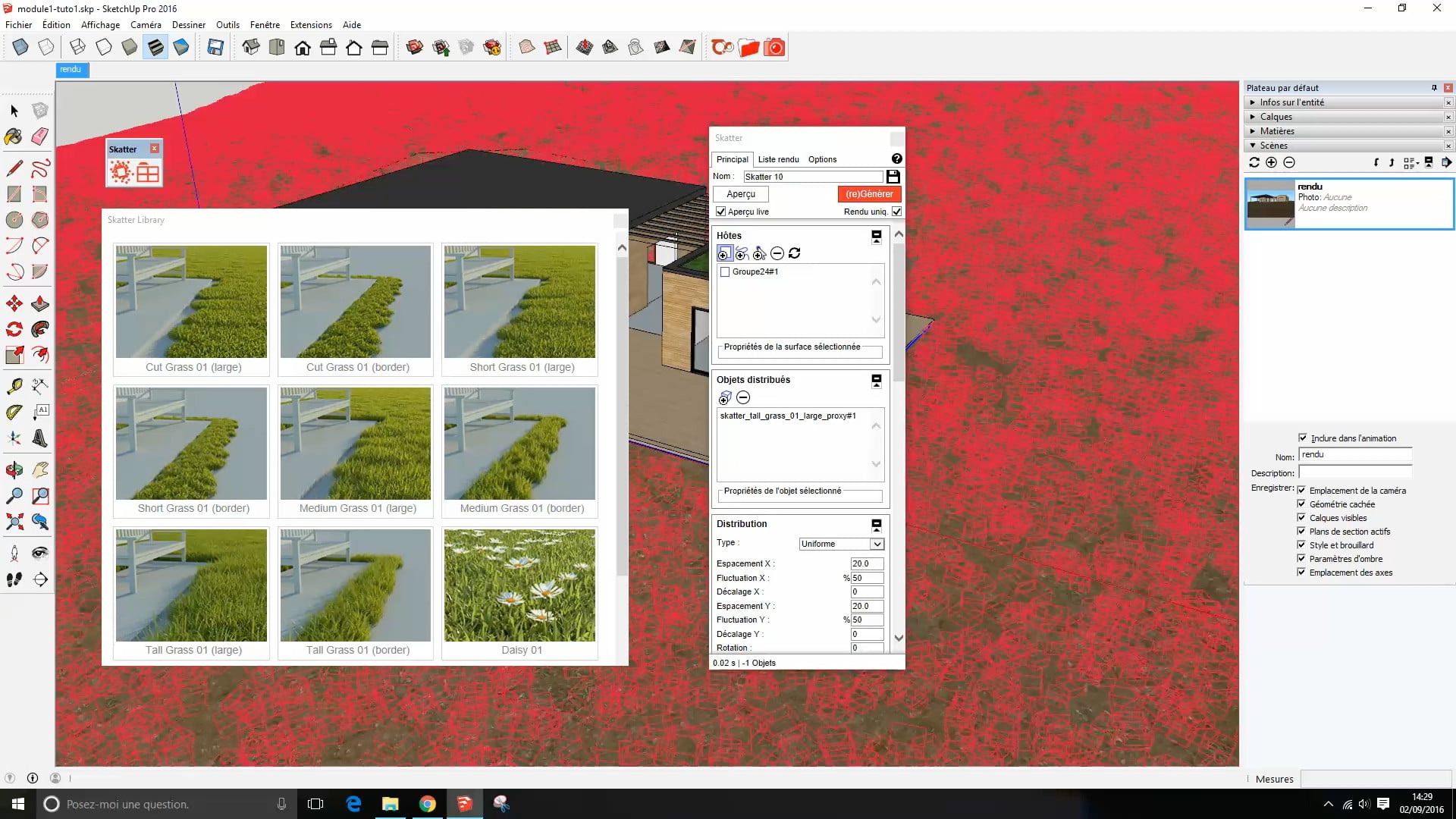
Task: Check the Groupe24#1 host checkbox
Action: (725, 272)
